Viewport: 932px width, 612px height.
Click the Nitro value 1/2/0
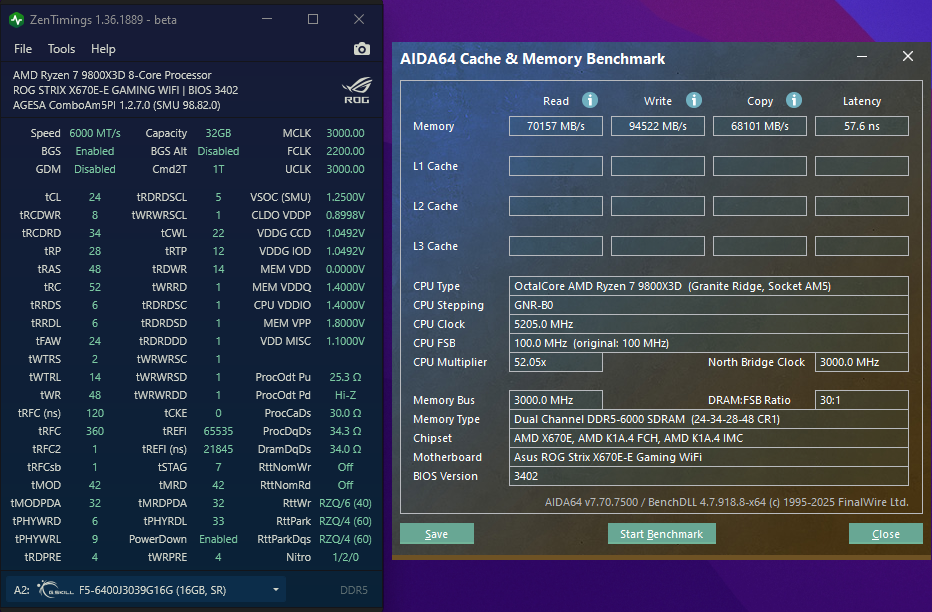(x=345, y=557)
